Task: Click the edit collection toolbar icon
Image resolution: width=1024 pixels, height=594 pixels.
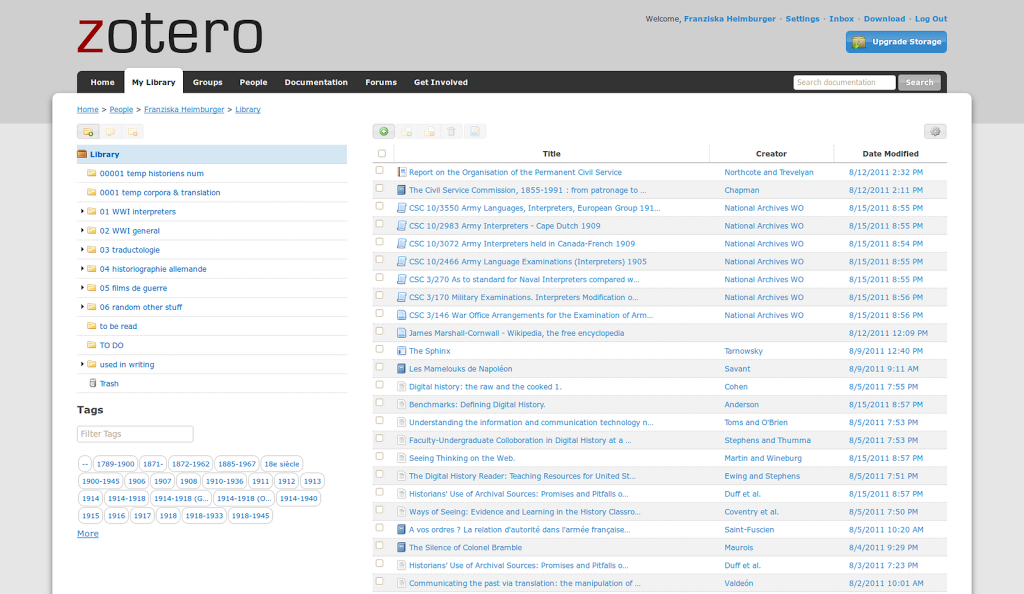Action: pyautogui.click(x=110, y=132)
